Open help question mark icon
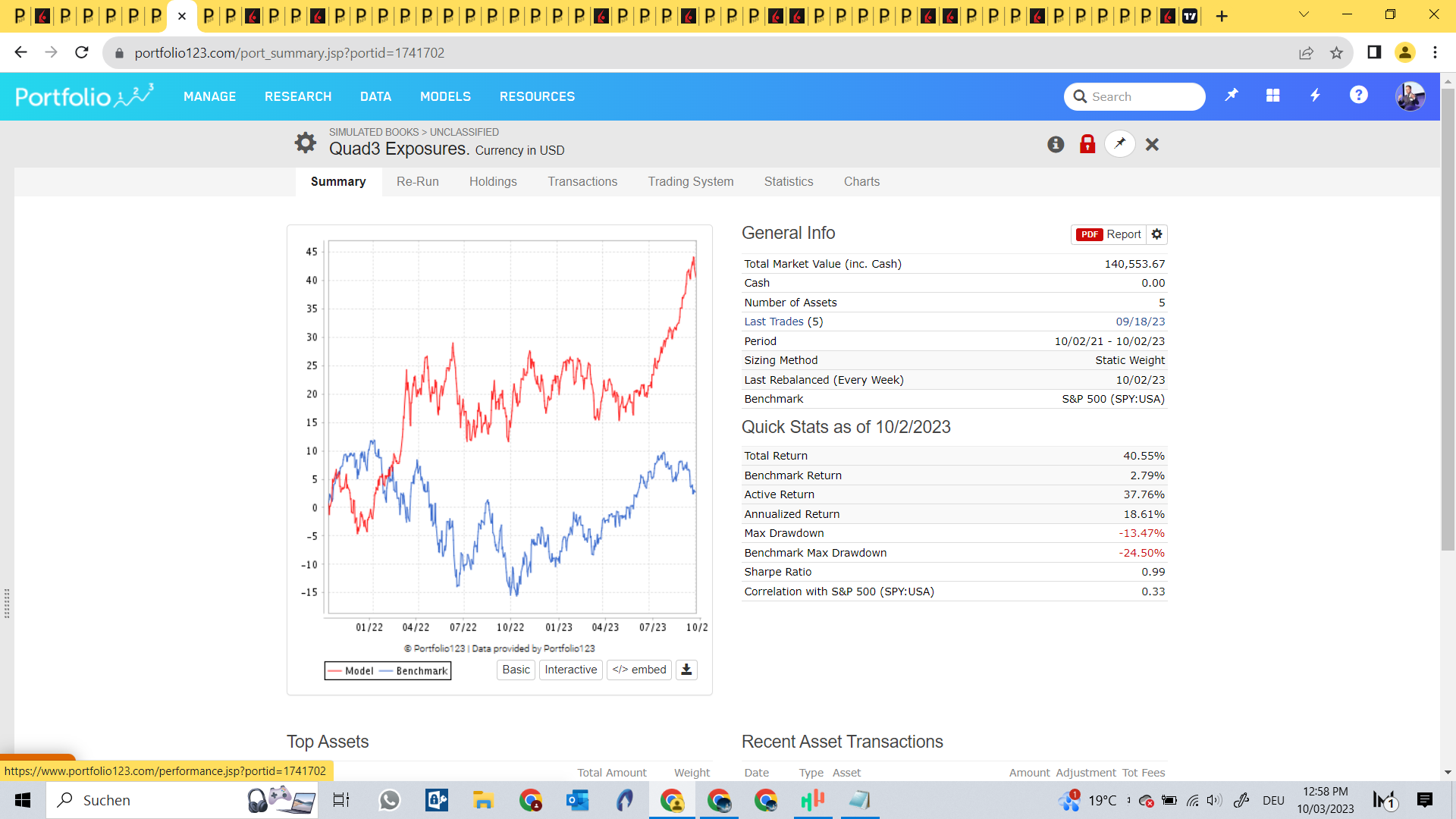The height and width of the screenshot is (819, 1456). (x=1358, y=96)
